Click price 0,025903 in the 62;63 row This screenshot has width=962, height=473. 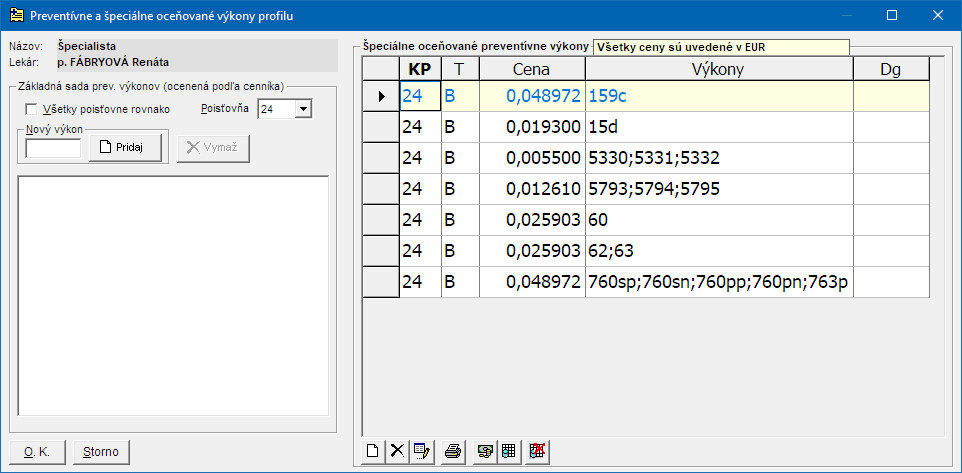(532, 251)
